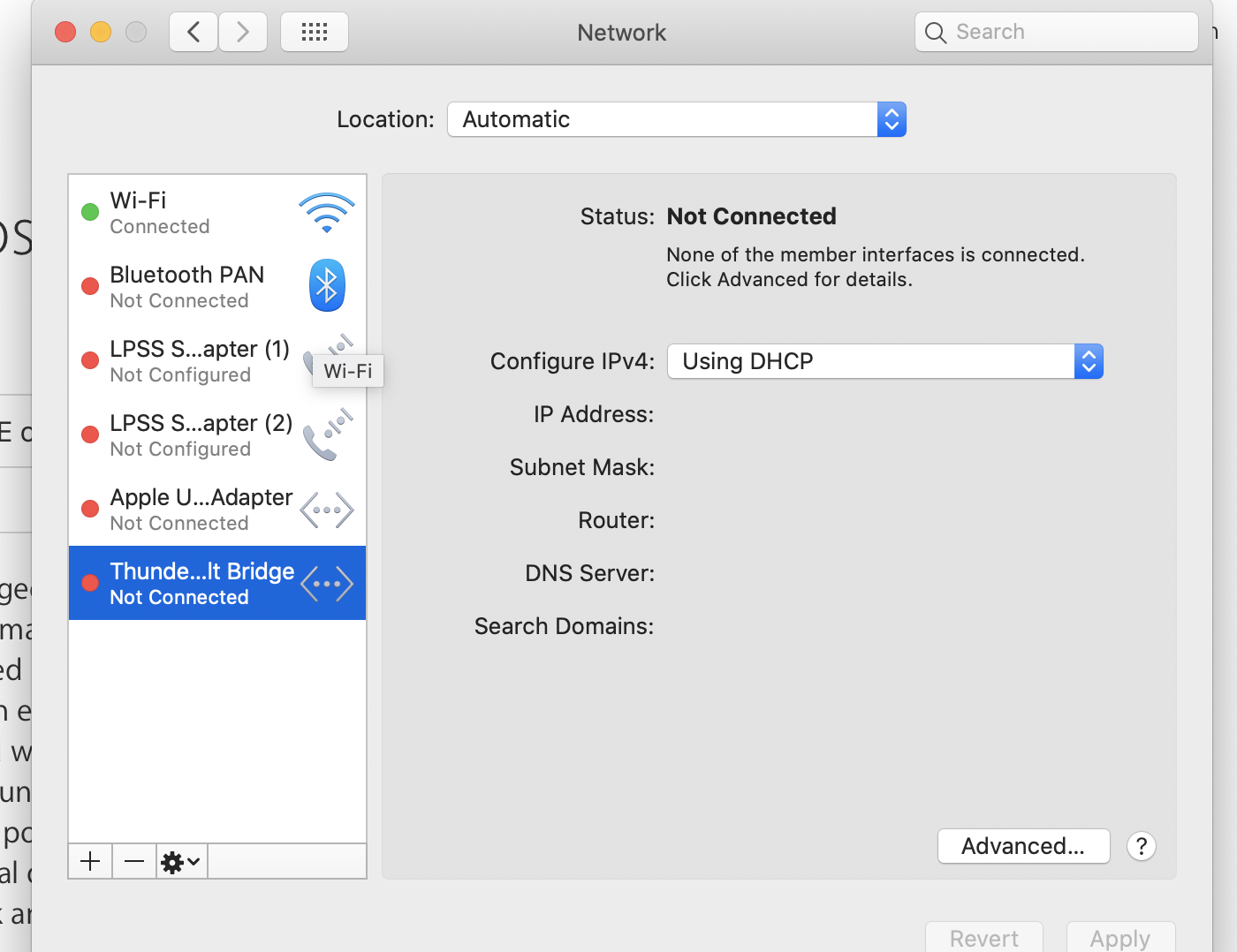1237x952 pixels.
Task: Open the gear action menu below the service list
Action: (179, 861)
